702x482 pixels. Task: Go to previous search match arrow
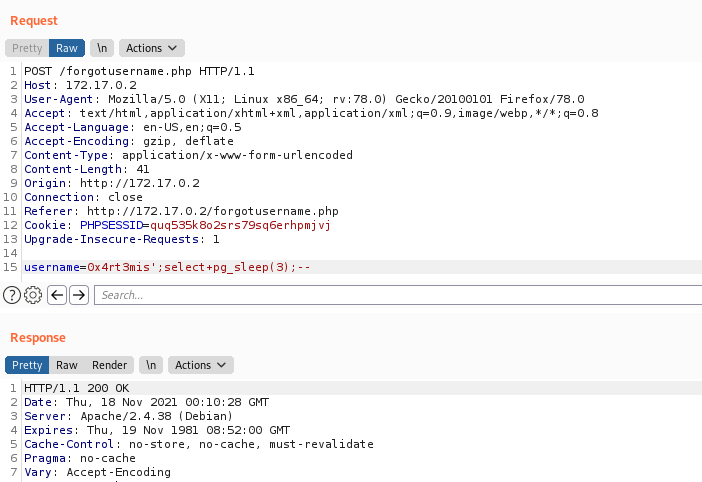point(57,295)
